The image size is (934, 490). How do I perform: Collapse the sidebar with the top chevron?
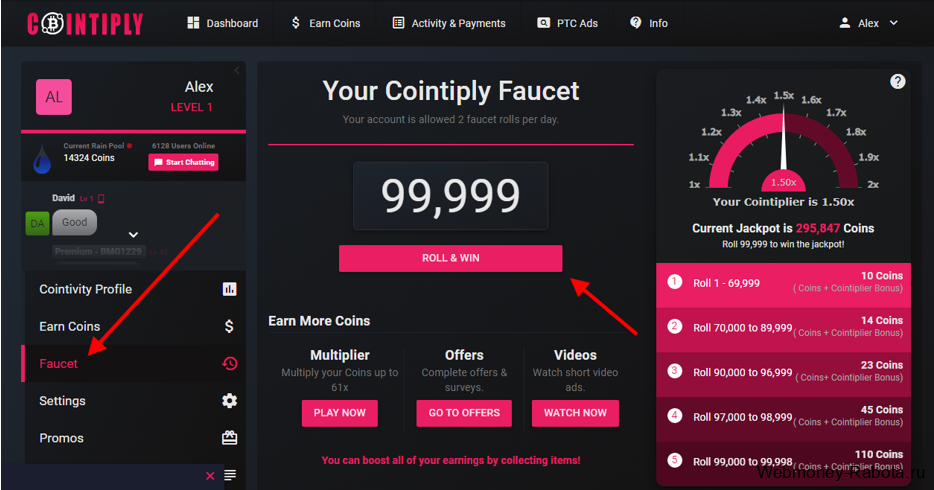coord(237,70)
